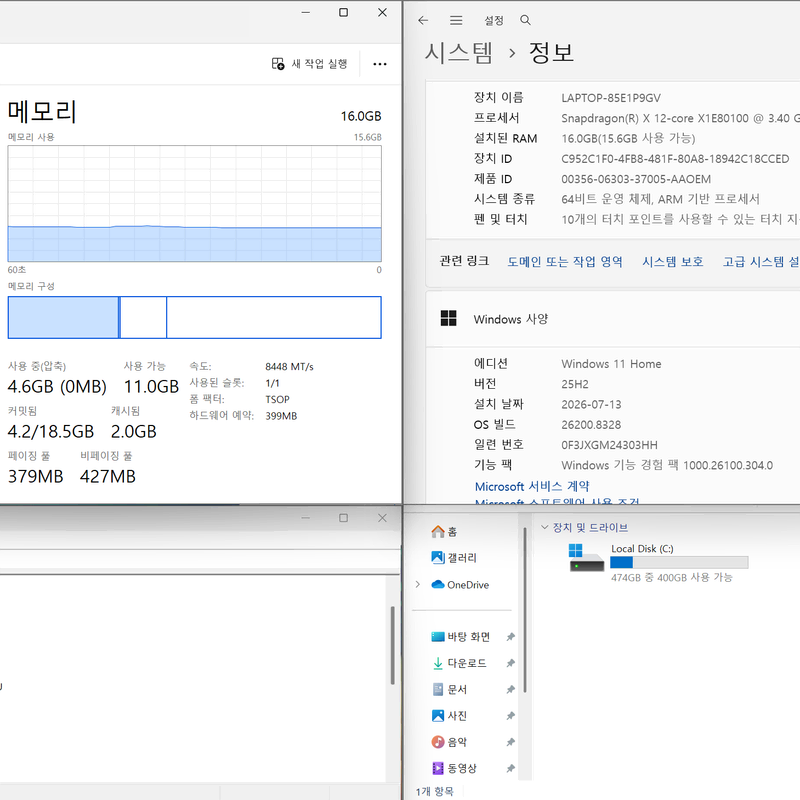Click the 새 작업 실행 button label
Image resolution: width=800 pixels, height=800 pixels.
319,64
